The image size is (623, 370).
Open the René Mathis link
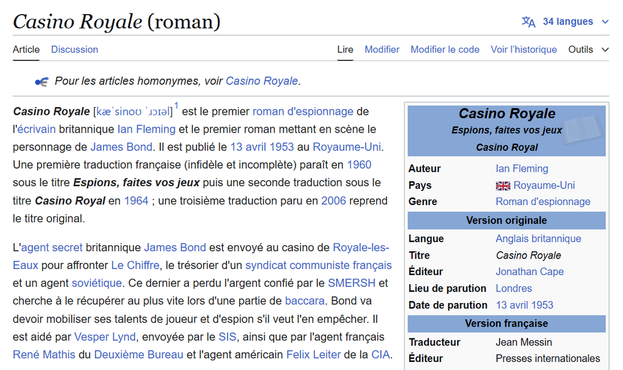click(44, 355)
